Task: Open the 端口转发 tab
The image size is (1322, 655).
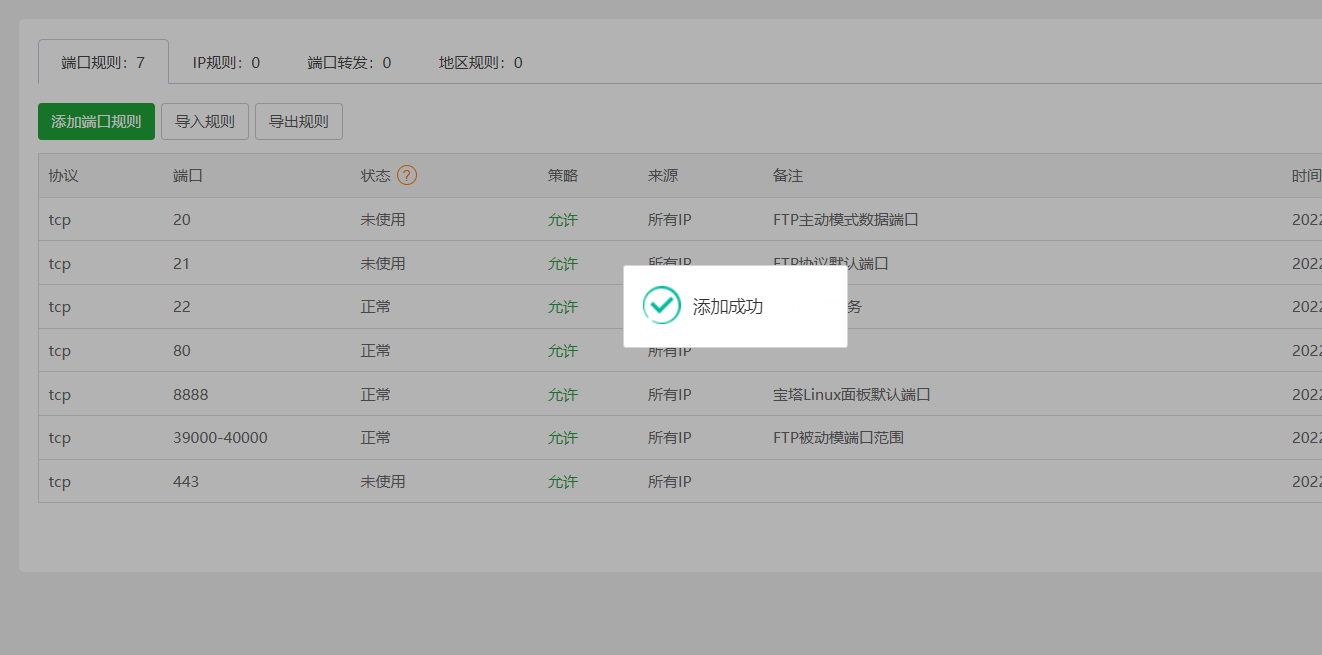Action: [x=349, y=62]
